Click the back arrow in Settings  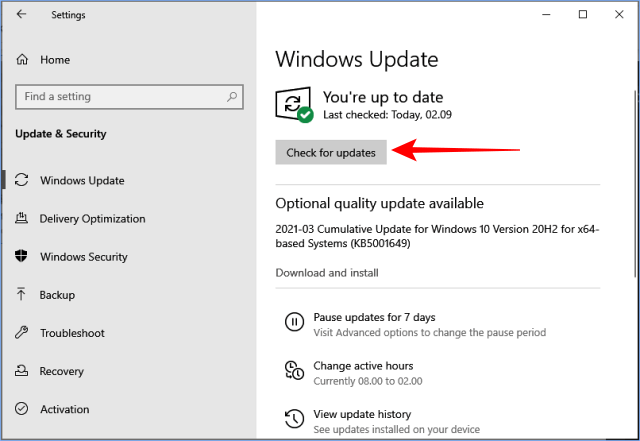[x=21, y=14]
